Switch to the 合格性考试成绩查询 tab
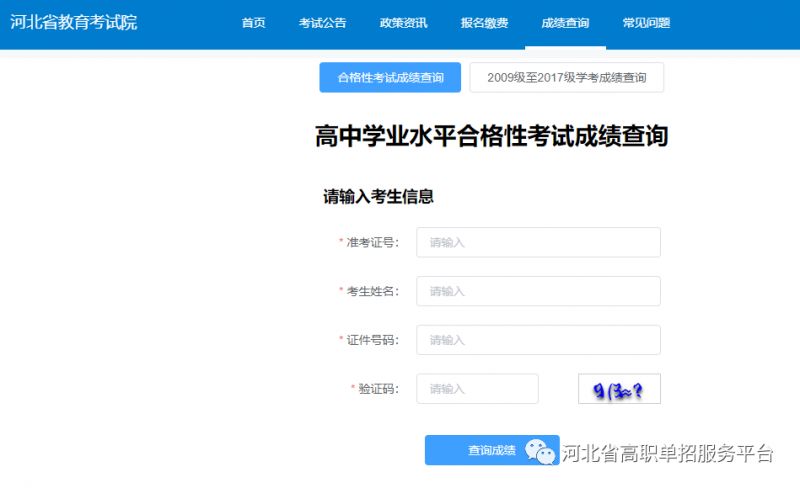The width and height of the screenshot is (800, 488). pos(390,77)
